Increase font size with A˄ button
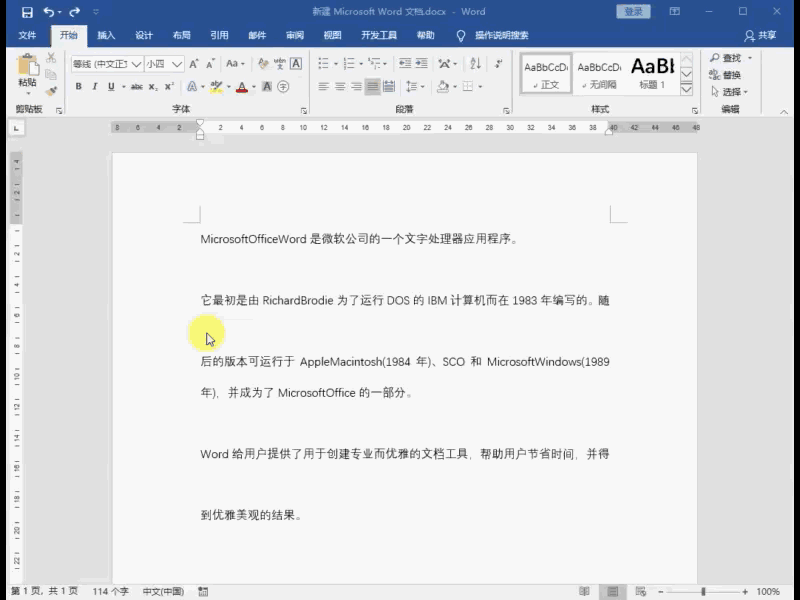The image size is (800, 600). tap(194, 64)
